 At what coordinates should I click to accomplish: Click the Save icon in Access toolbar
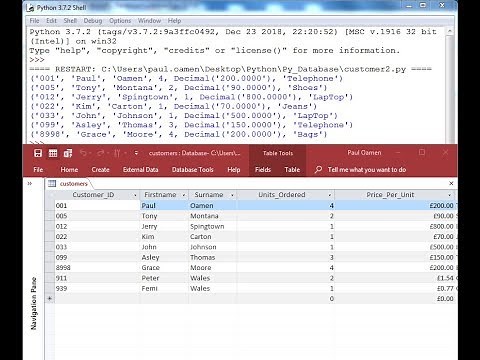point(38,153)
